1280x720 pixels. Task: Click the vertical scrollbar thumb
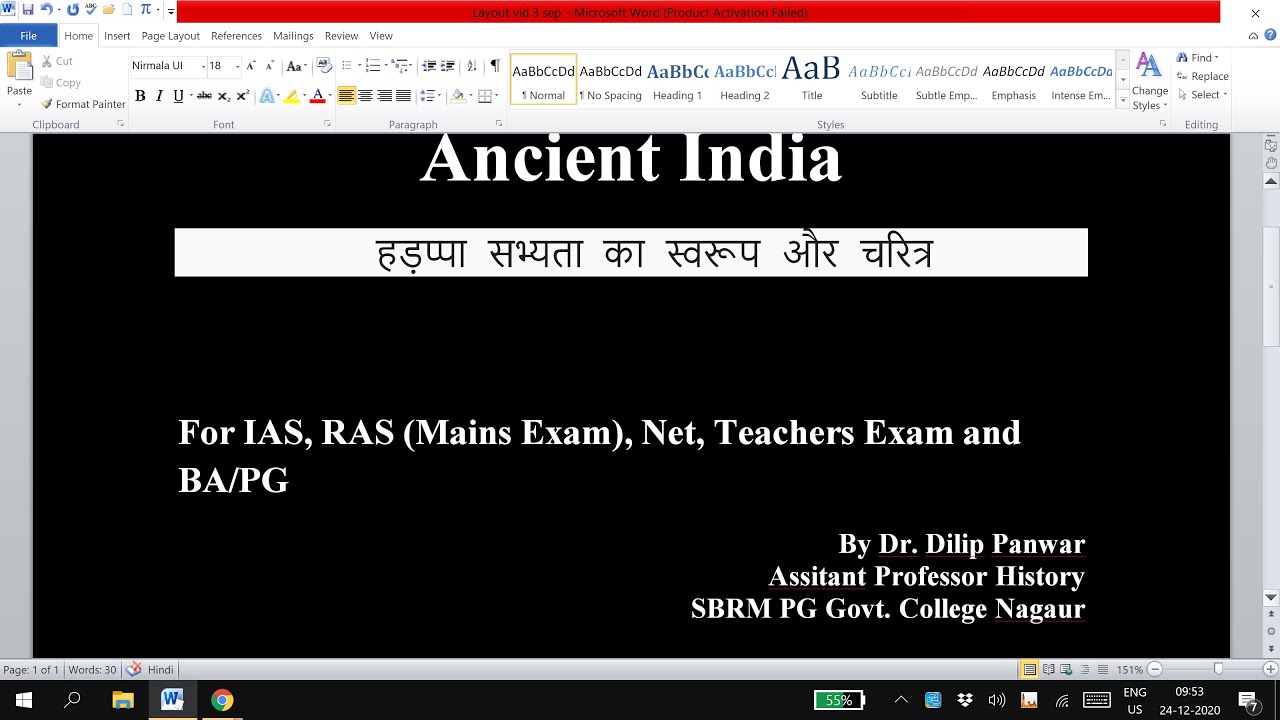click(x=1271, y=287)
